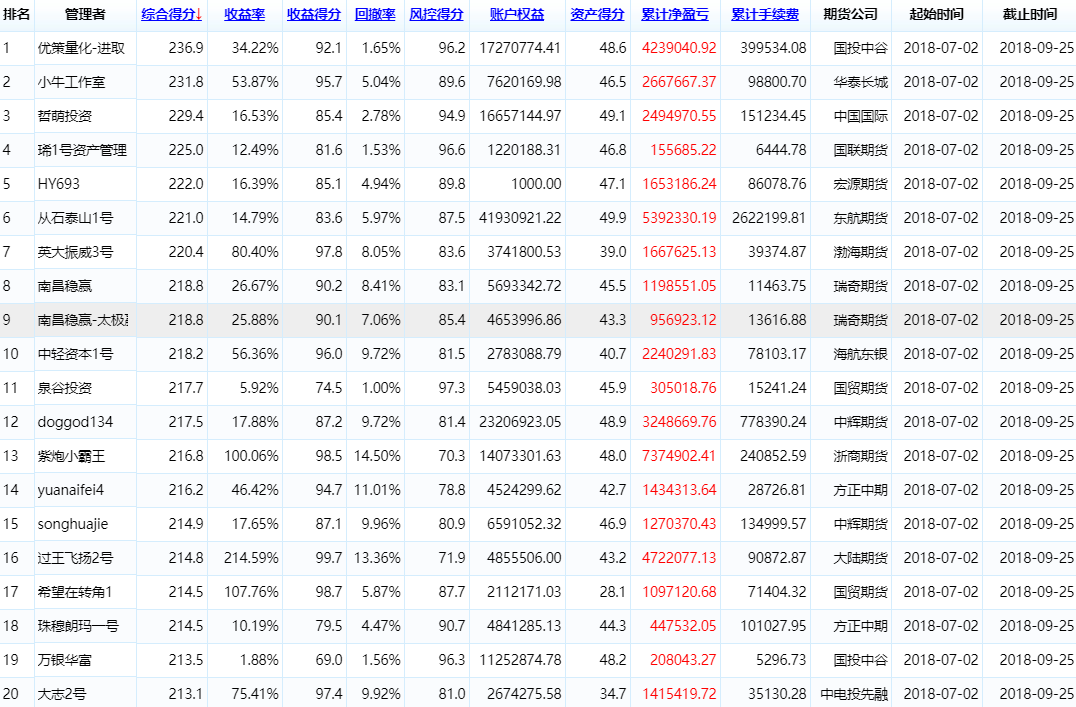Click return rate 100.06%
Image resolution: width=1076 pixels, height=707 pixels.
[251, 456]
